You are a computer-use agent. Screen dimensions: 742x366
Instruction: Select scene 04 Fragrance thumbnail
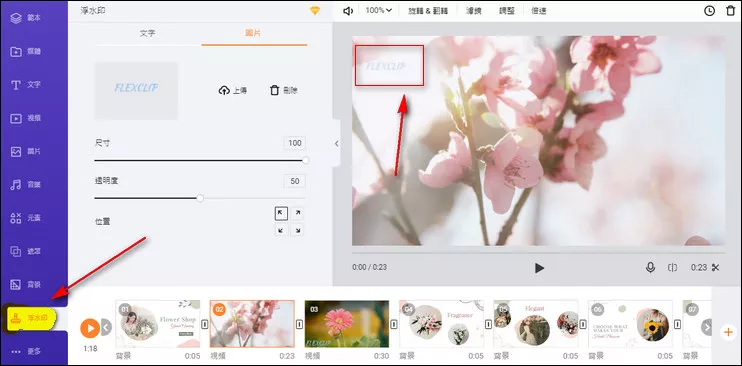click(x=441, y=324)
